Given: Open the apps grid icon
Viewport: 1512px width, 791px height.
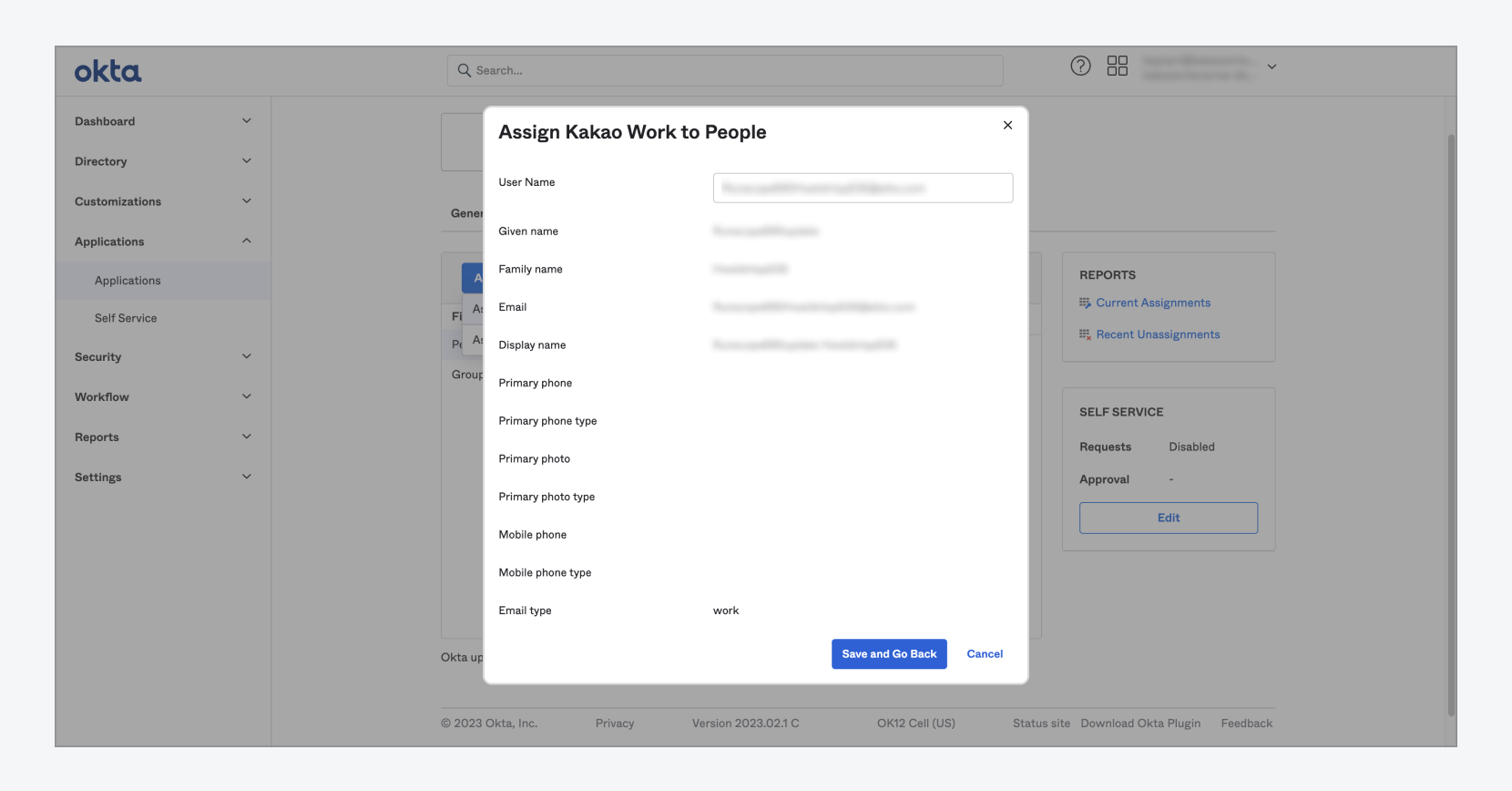Looking at the screenshot, I should 1118,66.
